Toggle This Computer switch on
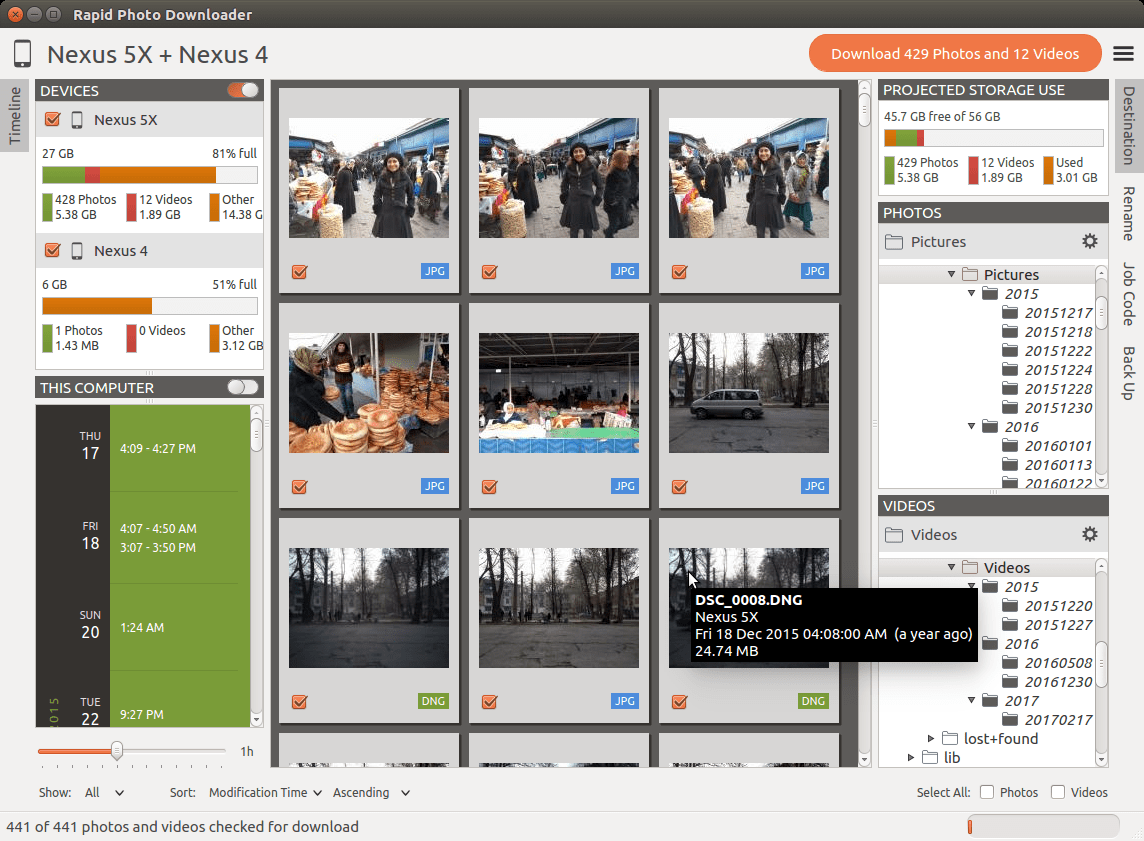The height and width of the screenshot is (841, 1144). click(243, 387)
